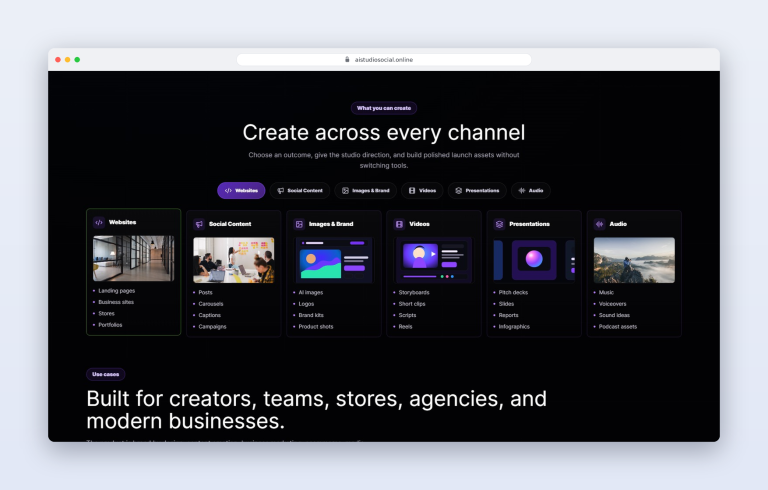
Task: Click the red close window button
Action: [58, 60]
